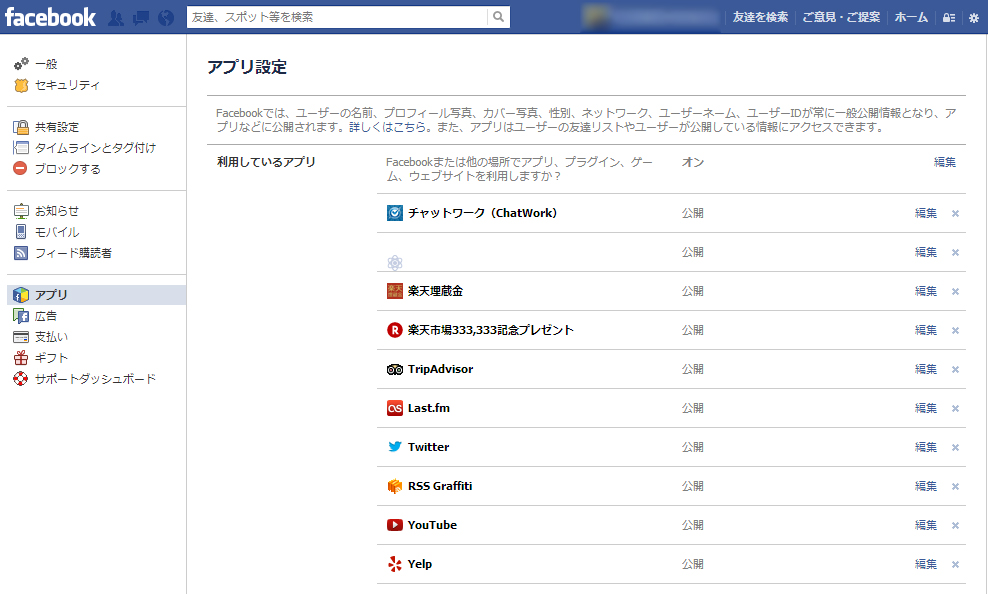Open 一般 settings in sidebar

tap(46, 64)
